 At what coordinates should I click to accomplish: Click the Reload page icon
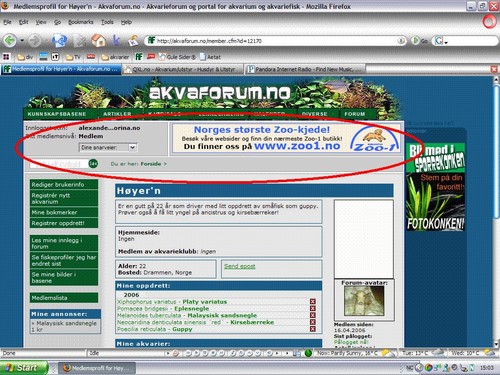pyautogui.click(x=60, y=41)
